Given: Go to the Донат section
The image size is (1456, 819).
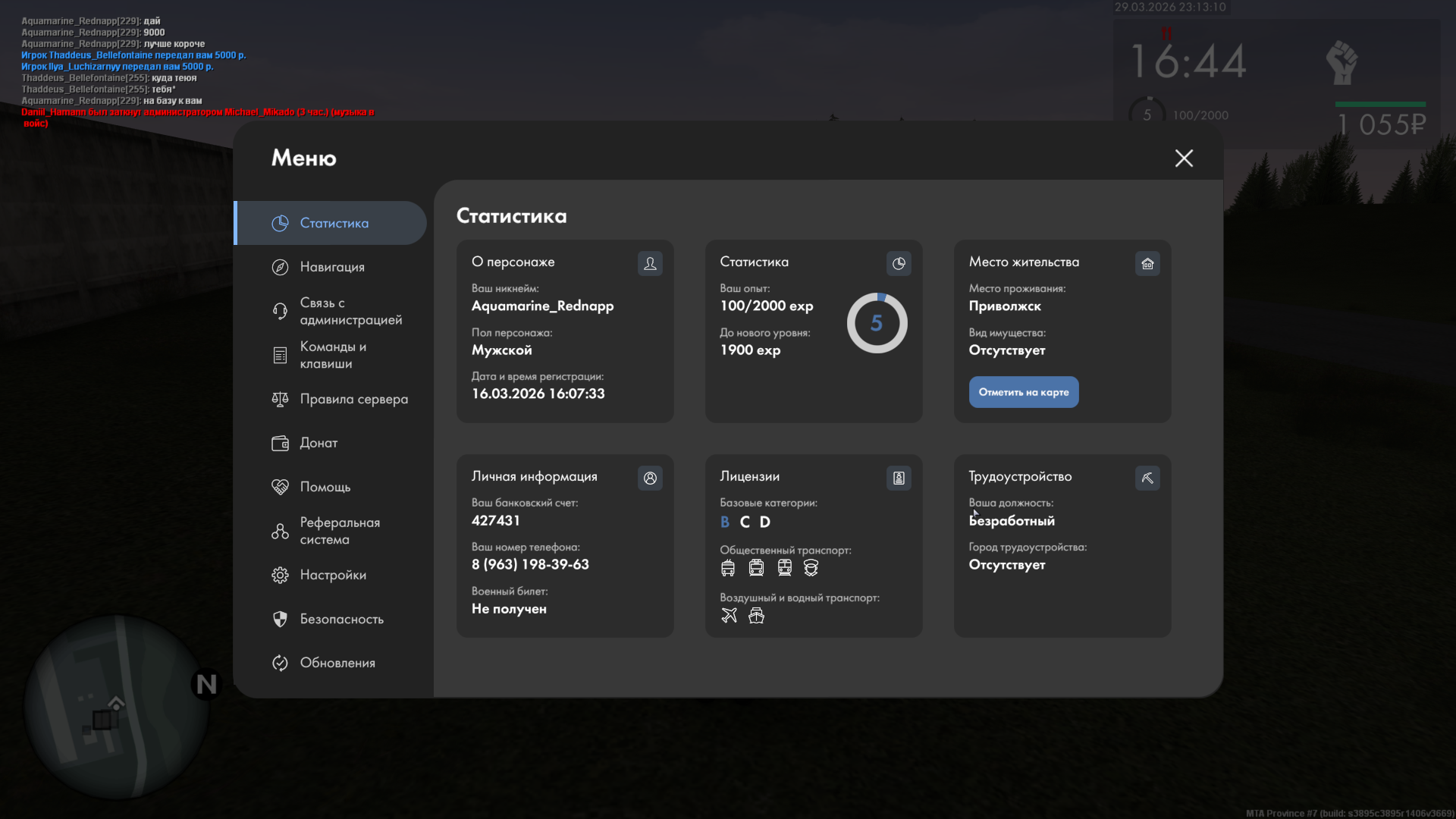Looking at the screenshot, I should (x=318, y=443).
